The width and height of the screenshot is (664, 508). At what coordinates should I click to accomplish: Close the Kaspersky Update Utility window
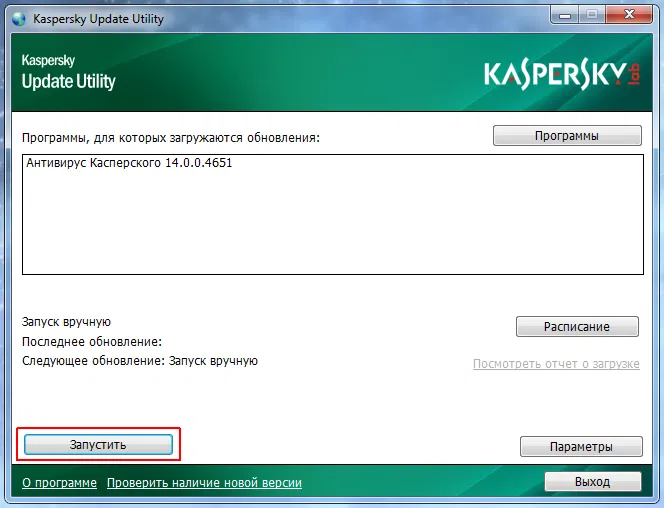pos(629,15)
